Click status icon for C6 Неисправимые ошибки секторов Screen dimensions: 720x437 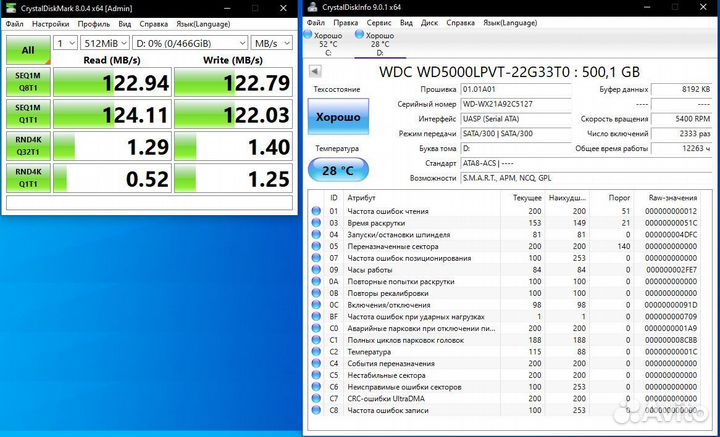click(x=316, y=387)
